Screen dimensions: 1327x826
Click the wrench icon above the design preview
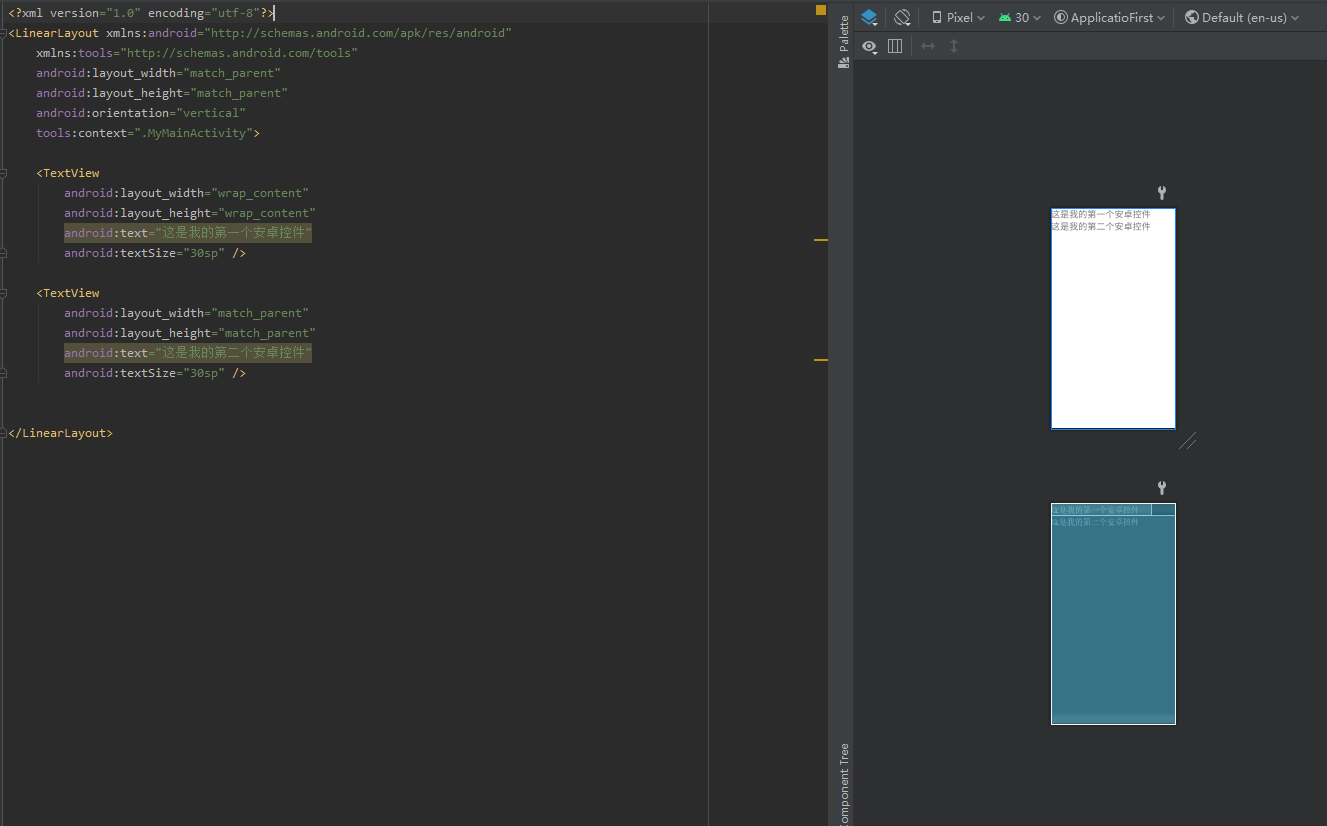coord(1162,193)
